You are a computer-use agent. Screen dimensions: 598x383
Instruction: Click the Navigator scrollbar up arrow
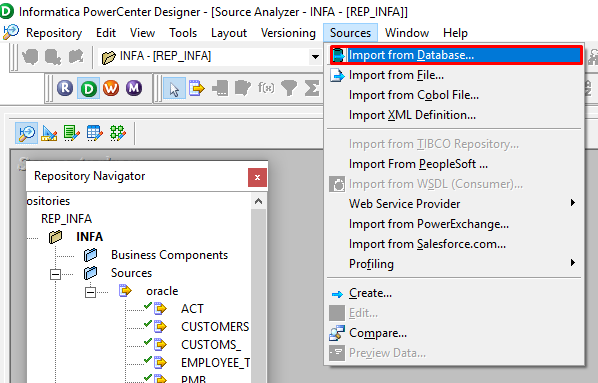point(259,201)
